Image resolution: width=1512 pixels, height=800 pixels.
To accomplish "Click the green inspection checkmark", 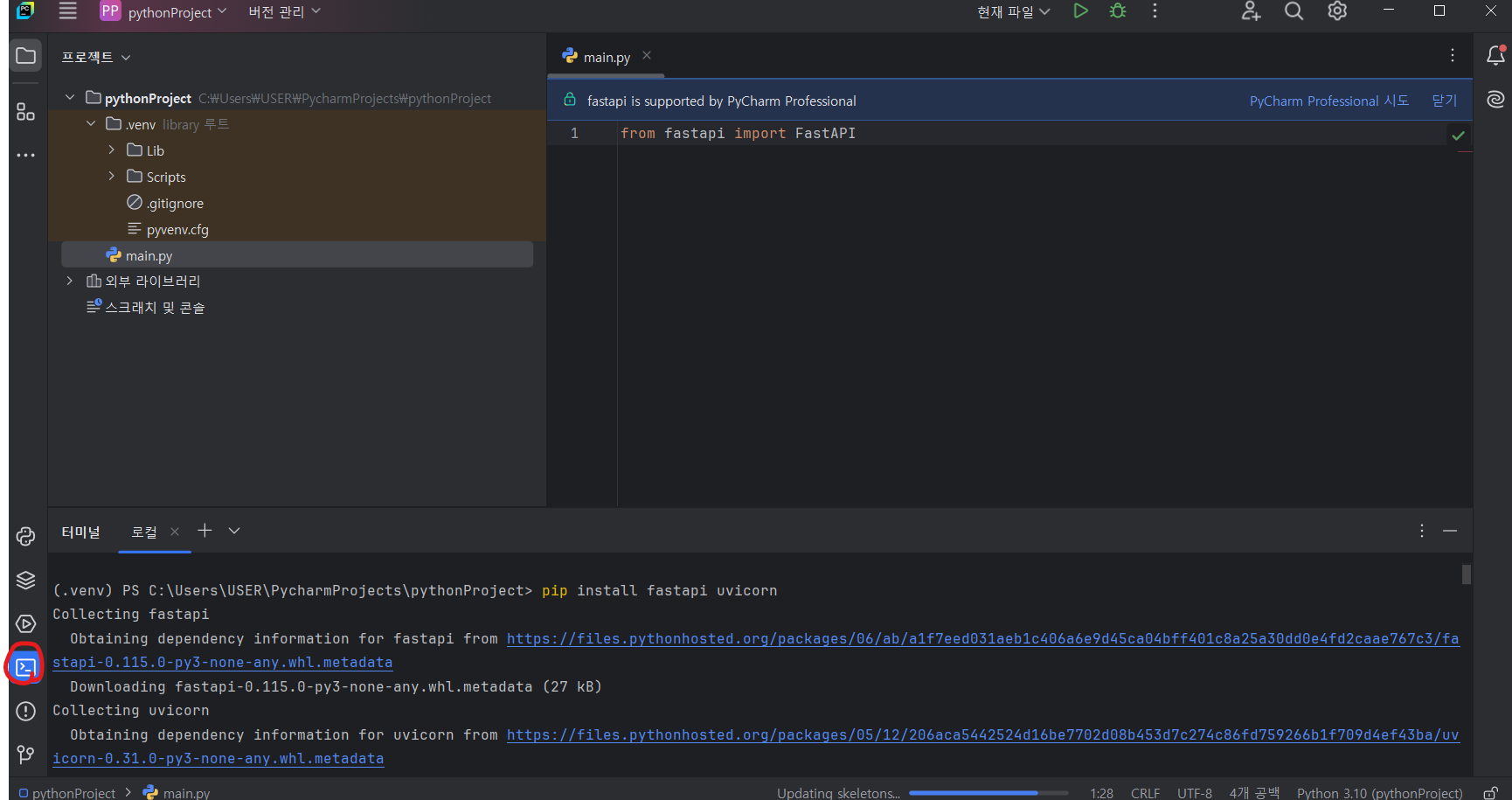I will pos(1458,135).
